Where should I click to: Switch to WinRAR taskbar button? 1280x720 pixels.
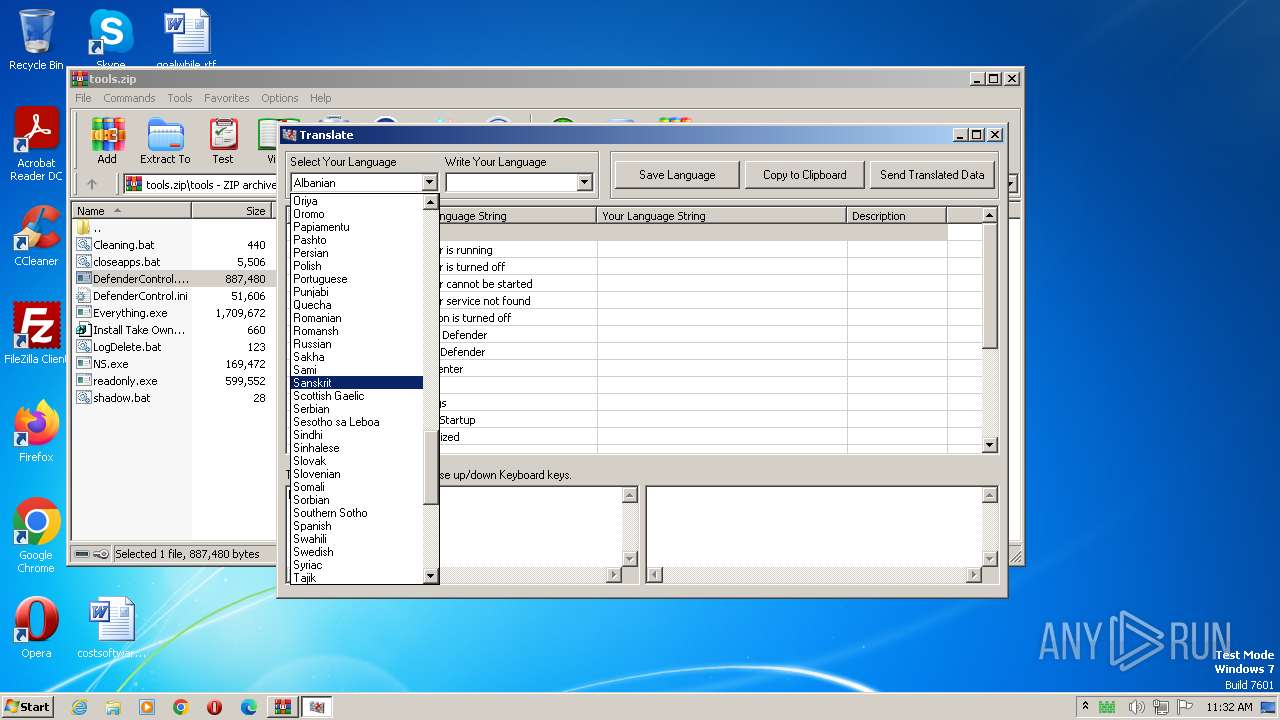[x=283, y=707]
